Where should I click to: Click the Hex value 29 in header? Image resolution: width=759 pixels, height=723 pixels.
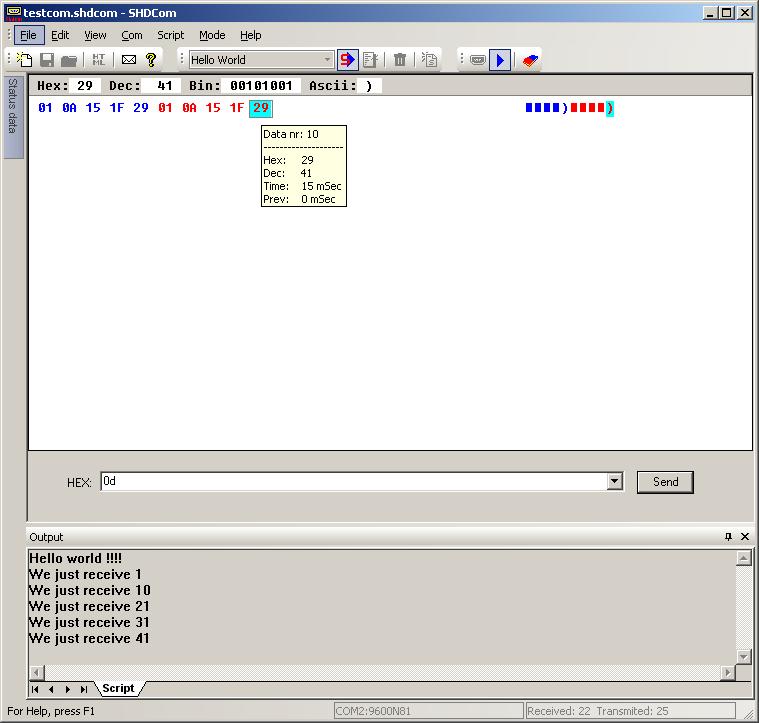click(x=85, y=86)
